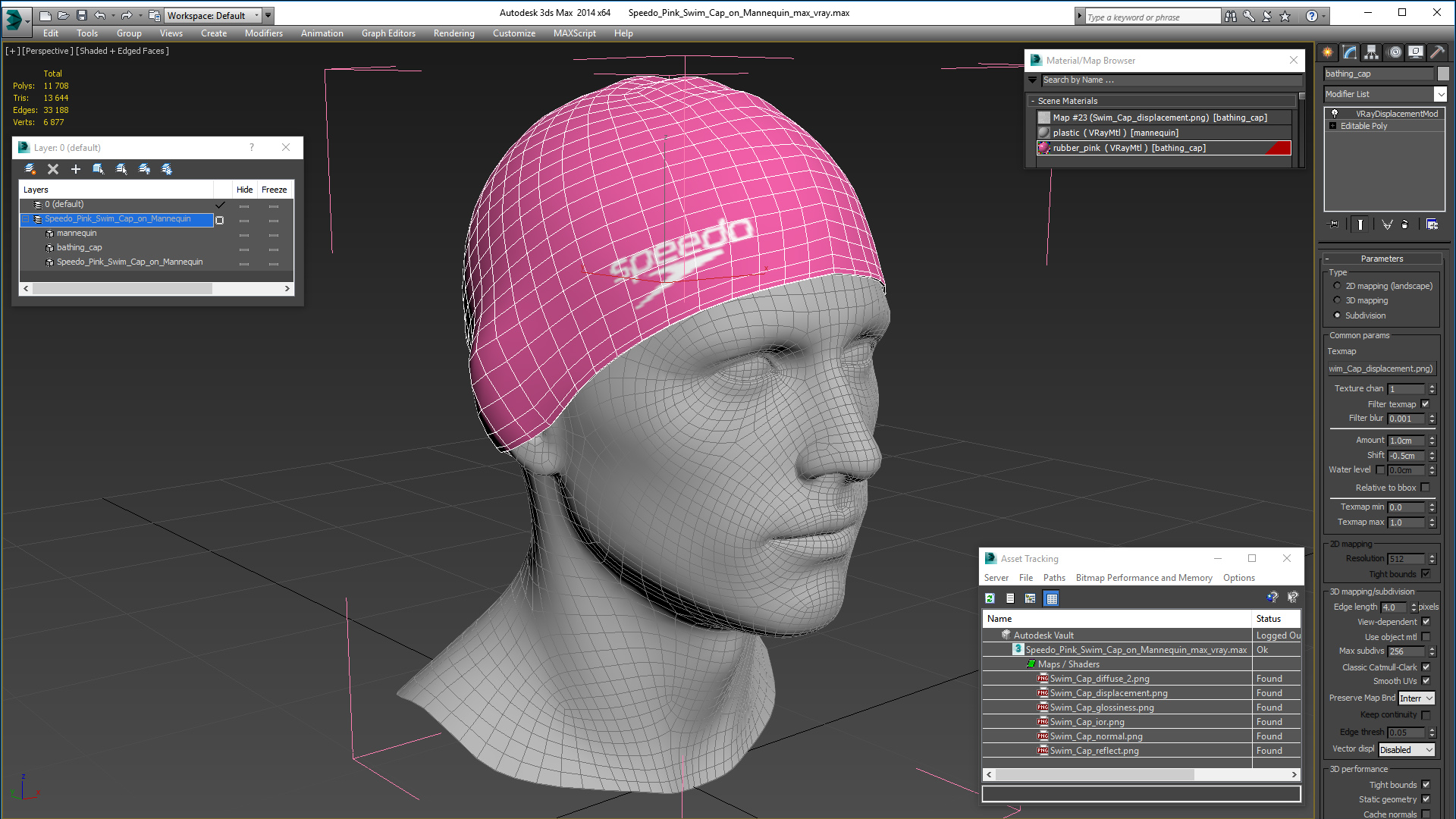
Task: Toggle Smooth UVs checkbox
Action: (x=1426, y=681)
